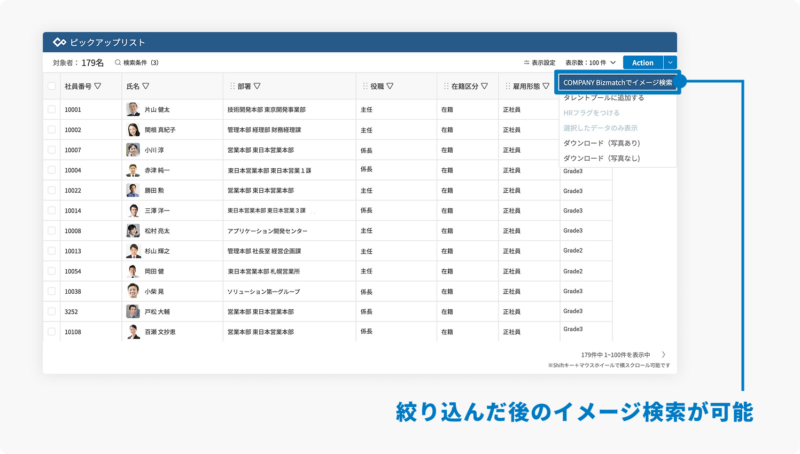The image size is (800, 454).
Task: Open the 部署 column filter triangle
Action: [257, 86]
